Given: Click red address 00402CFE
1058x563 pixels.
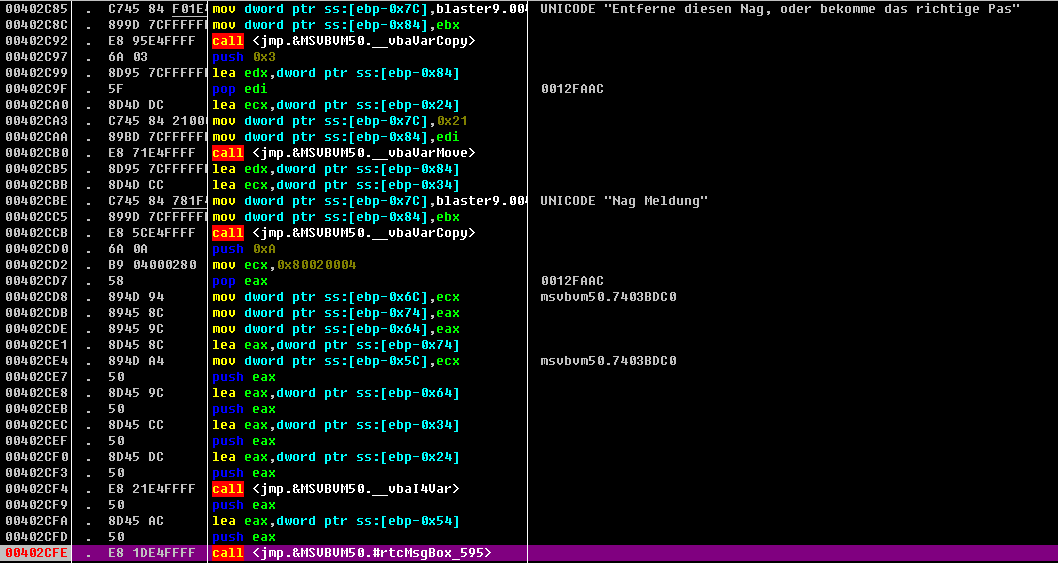Looking at the screenshot, I should 34,553.
